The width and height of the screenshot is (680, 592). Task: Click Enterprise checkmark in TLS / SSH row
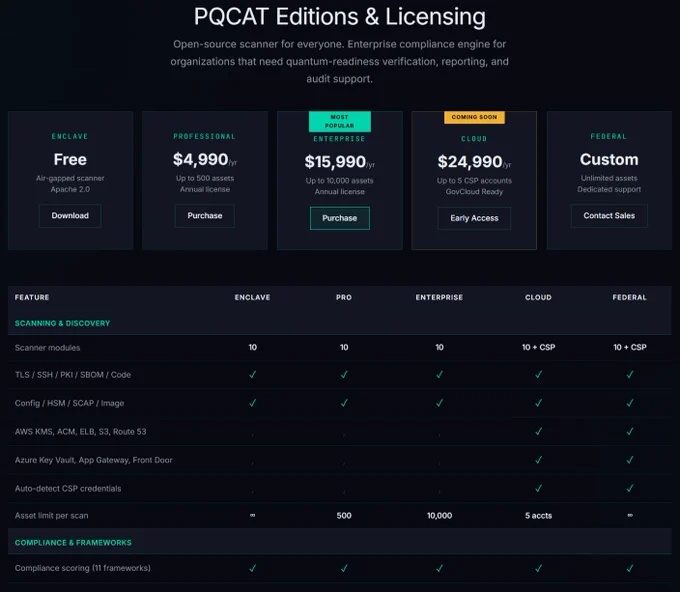439,374
